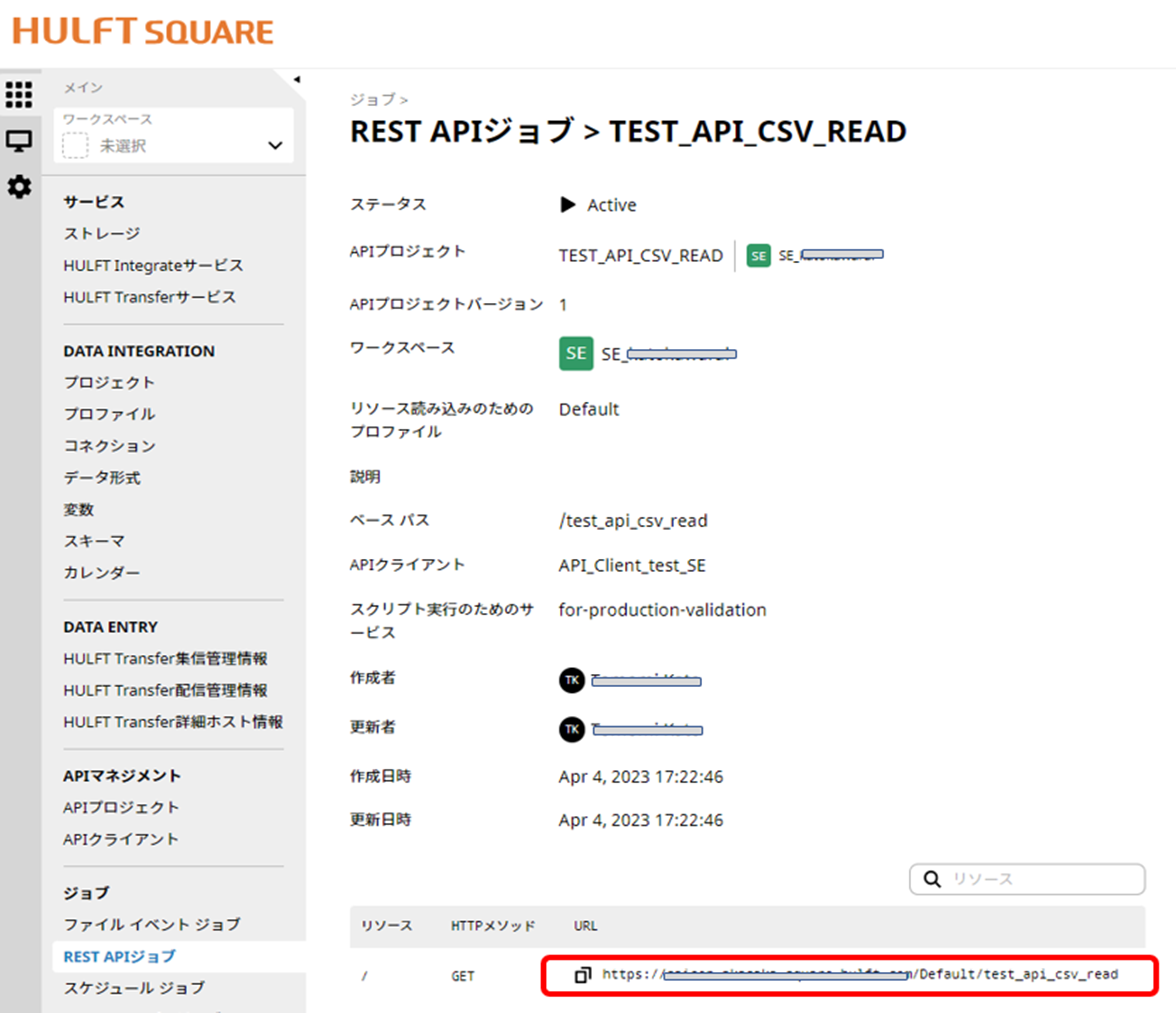The image size is (1176, 1013).
Task: Open the apps grid icon in the left rail
Action: (x=19, y=94)
